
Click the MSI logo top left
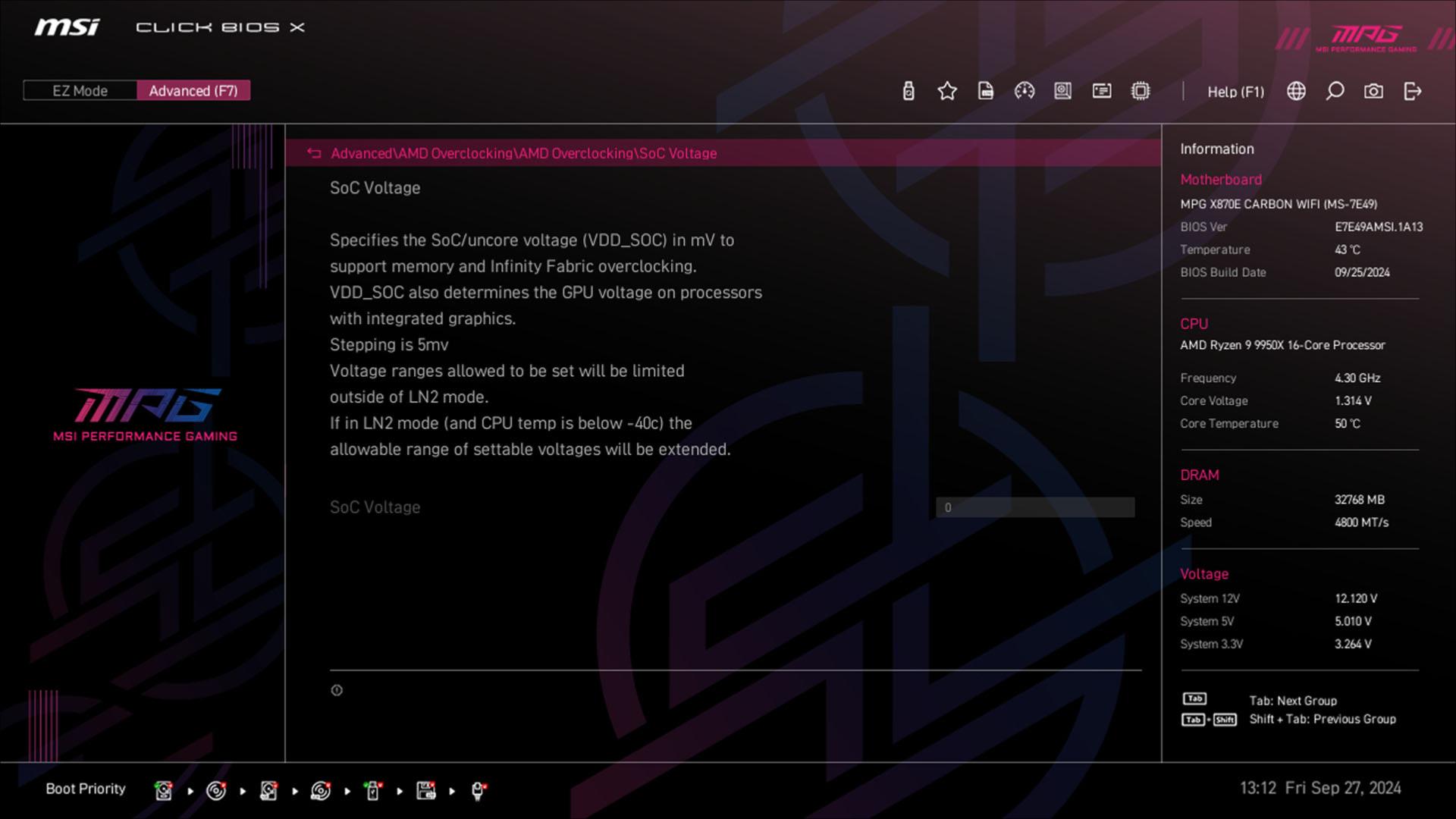coord(67,27)
